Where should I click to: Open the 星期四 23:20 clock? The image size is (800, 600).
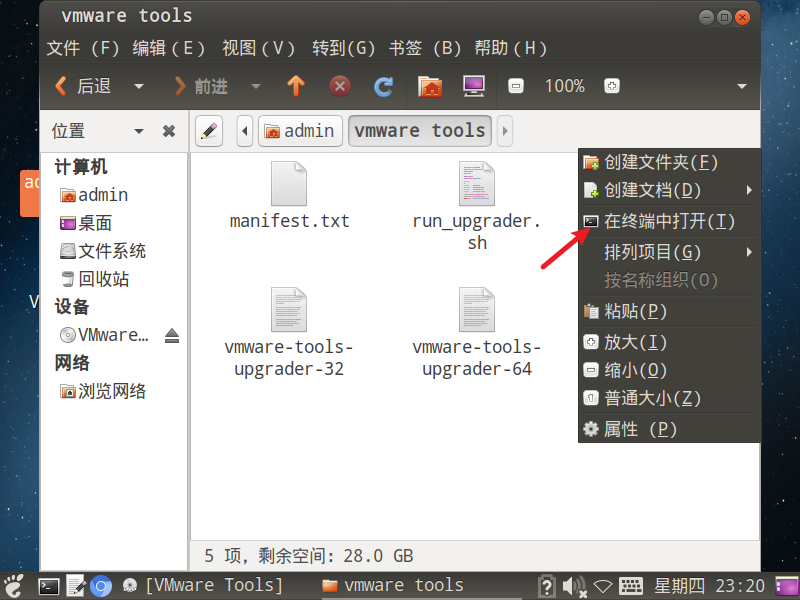coord(709,586)
